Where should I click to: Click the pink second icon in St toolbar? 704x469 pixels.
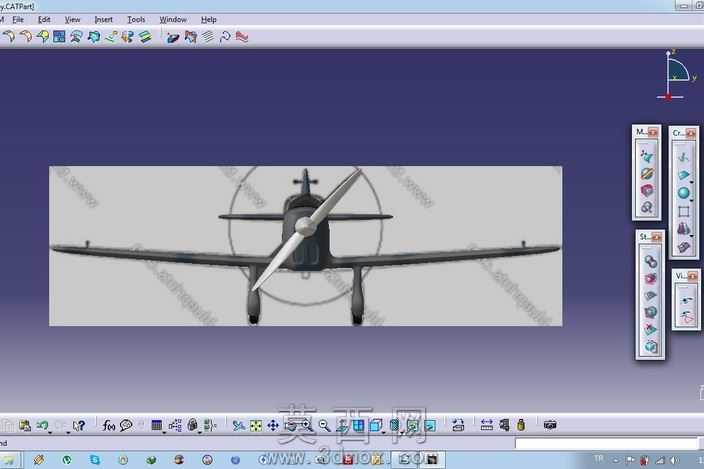click(651, 278)
